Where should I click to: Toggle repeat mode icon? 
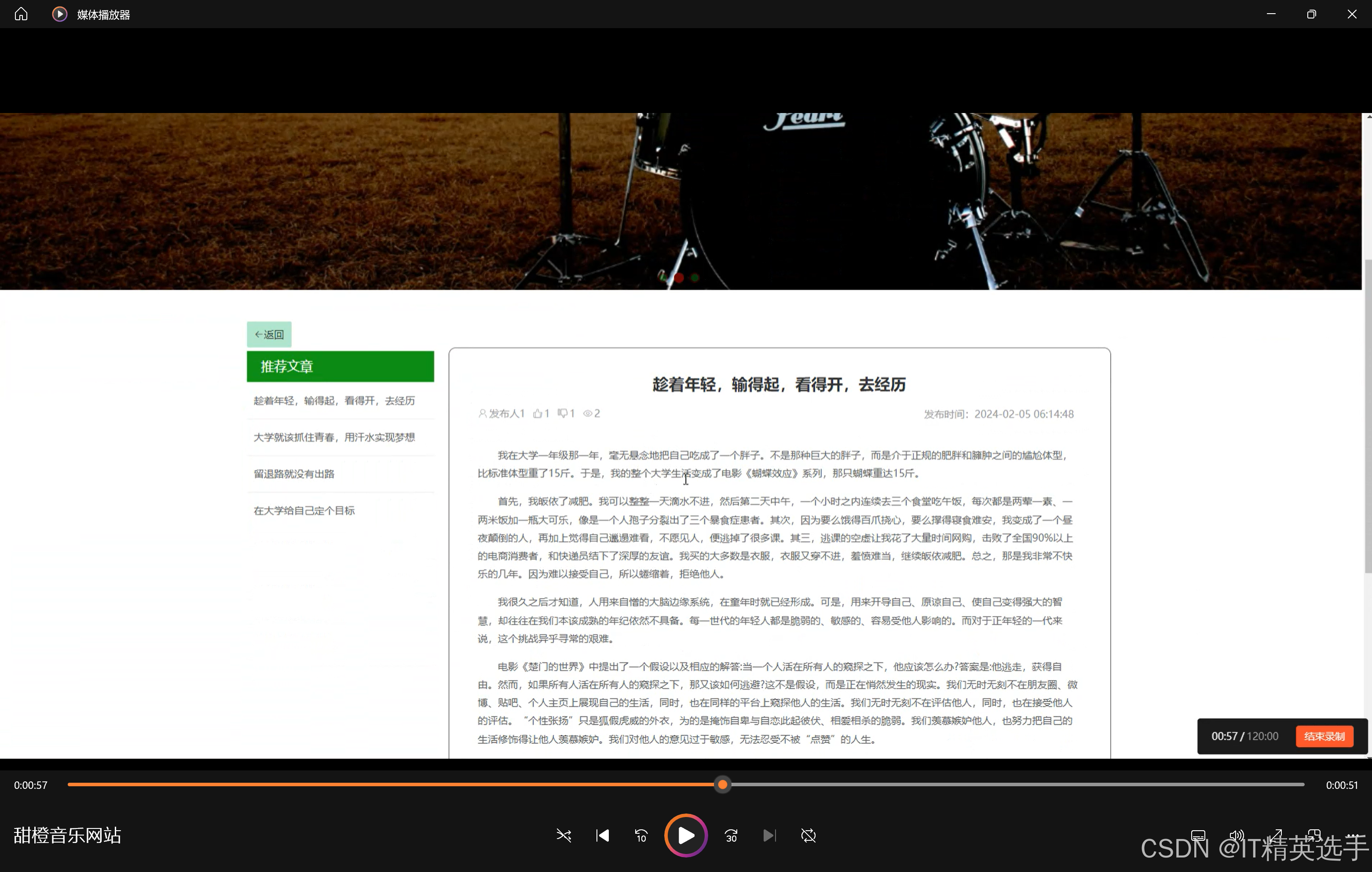point(808,836)
